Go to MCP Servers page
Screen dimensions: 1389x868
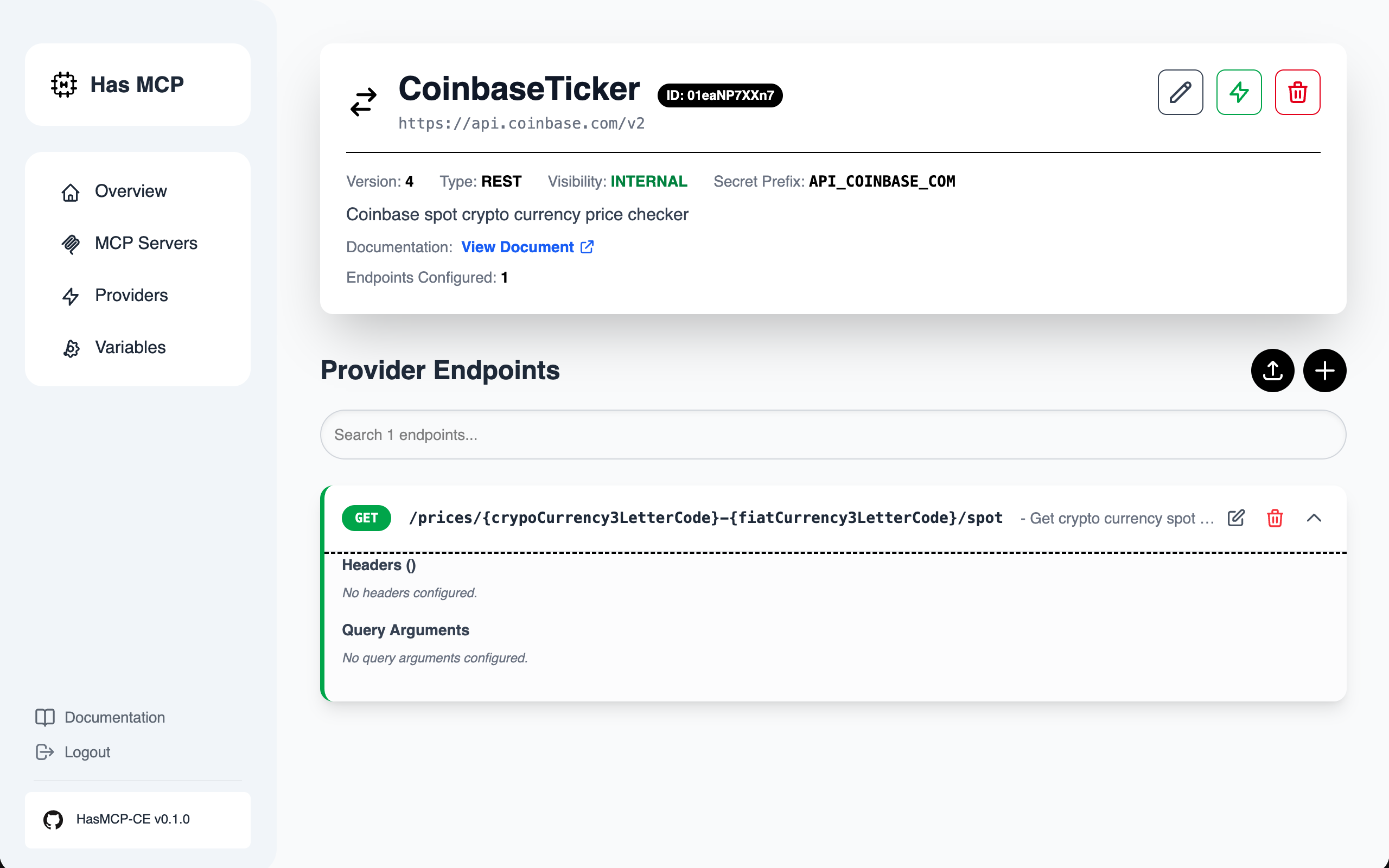[x=146, y=244]
